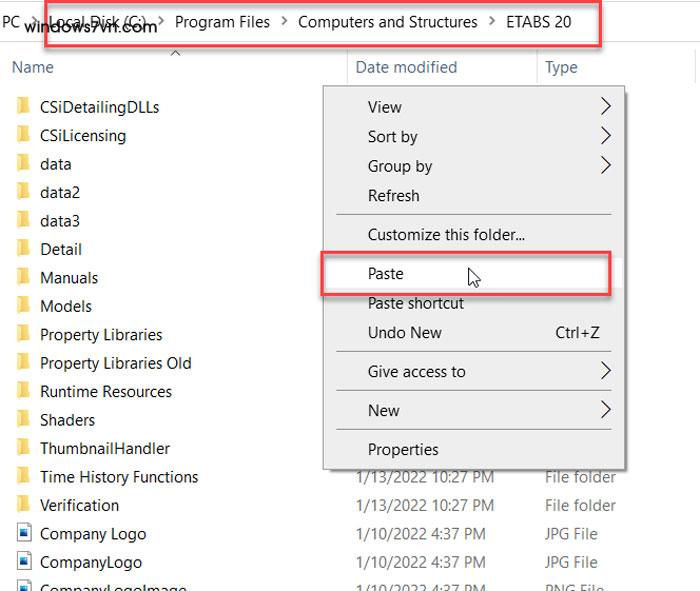Click Properties in the context menu
The image size is (700, 591).
tap(403, 449)
